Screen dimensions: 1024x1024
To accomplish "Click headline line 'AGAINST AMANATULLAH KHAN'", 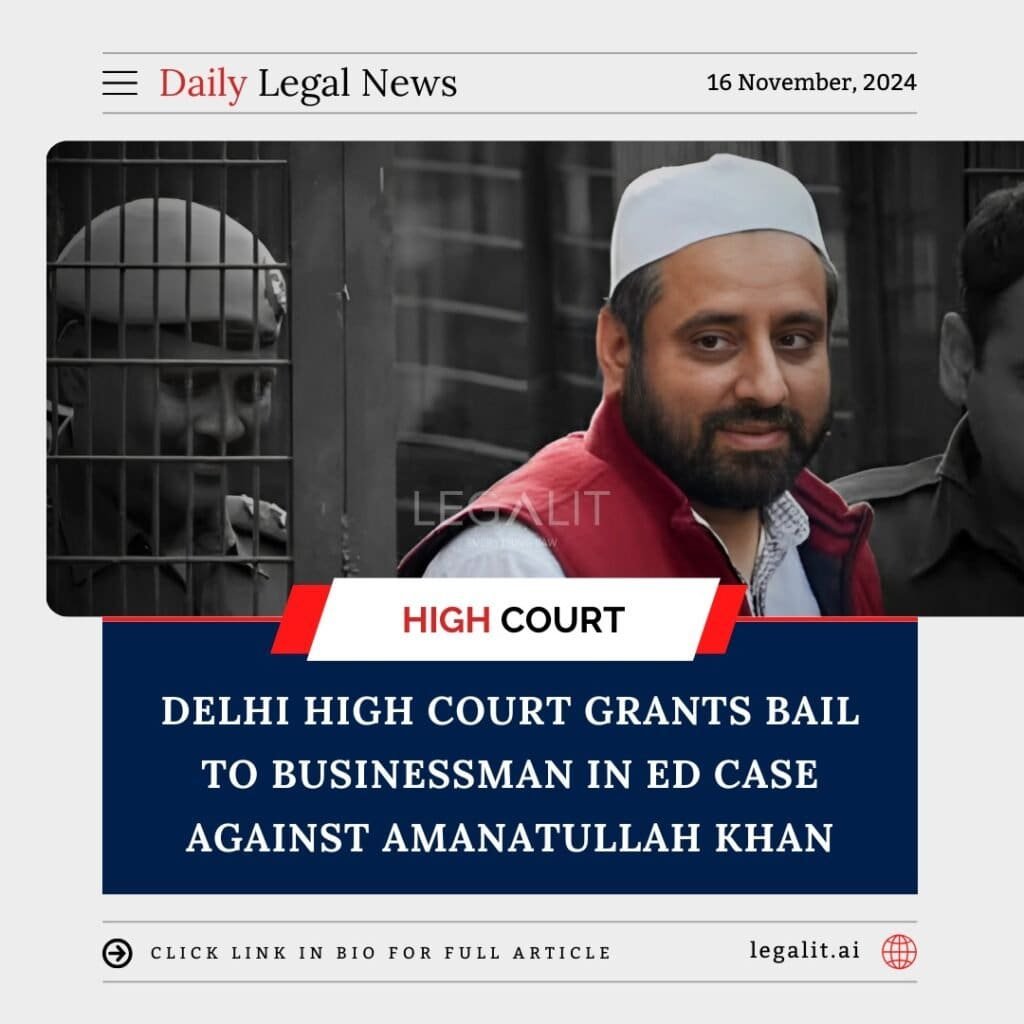I will [510, 837].
